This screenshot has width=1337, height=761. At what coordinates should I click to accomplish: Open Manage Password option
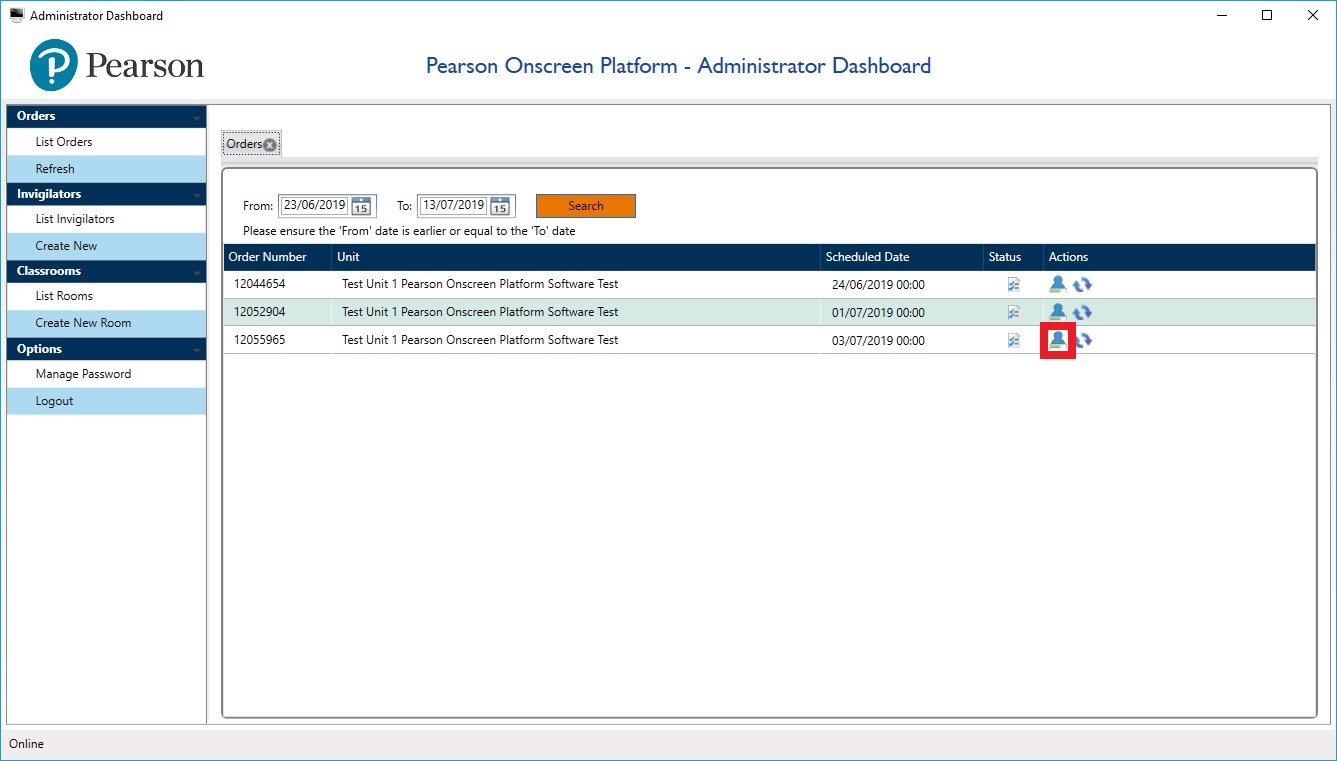click(83, 374)
